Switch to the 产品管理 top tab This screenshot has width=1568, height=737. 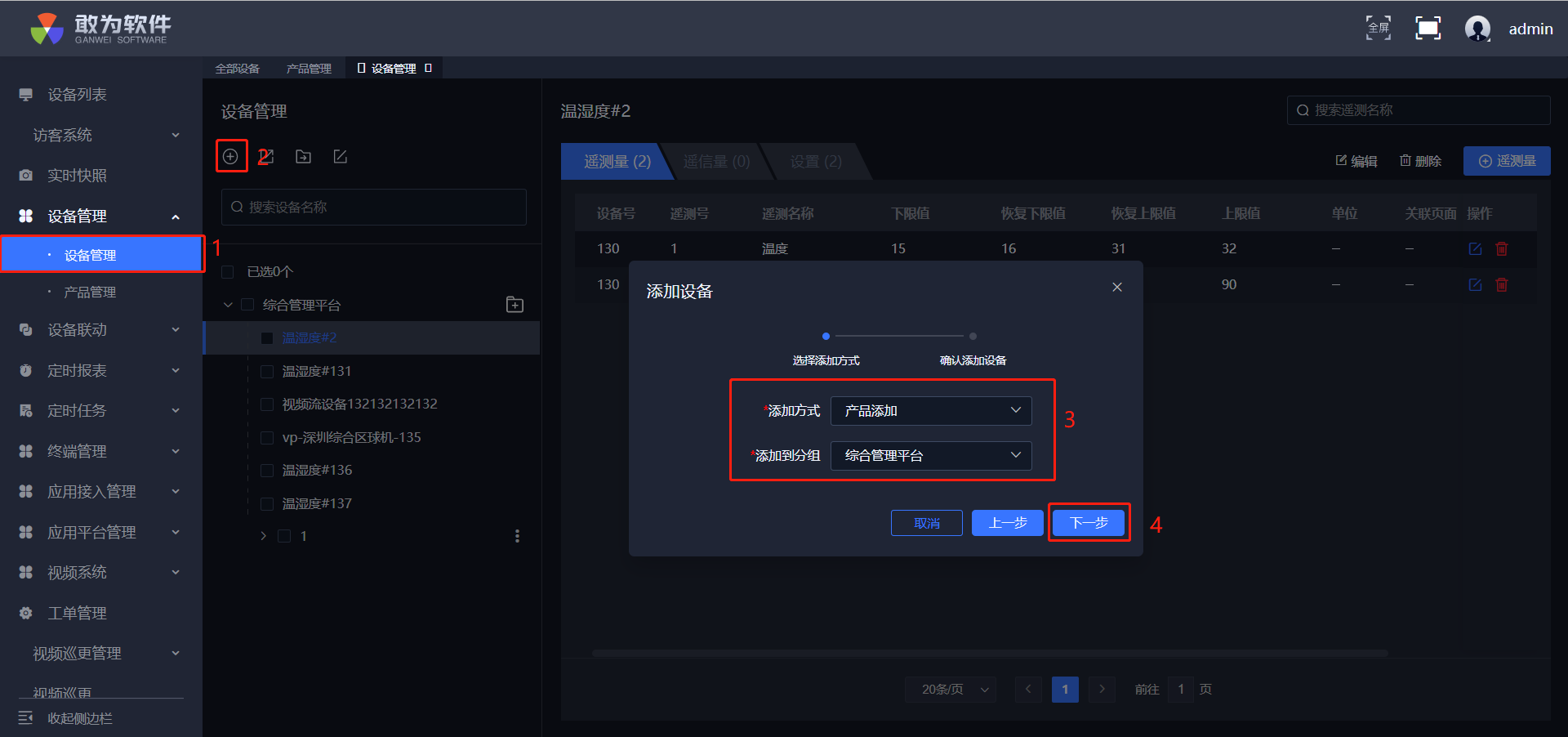[309, 69]
